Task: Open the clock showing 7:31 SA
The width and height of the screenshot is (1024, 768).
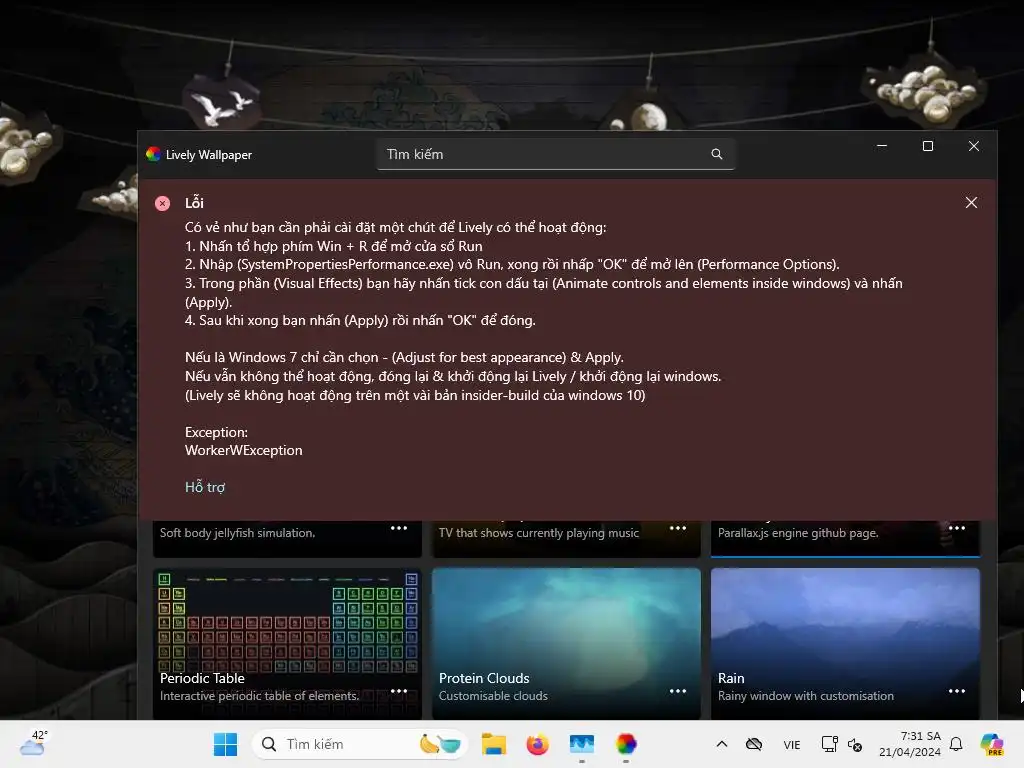Action: 910,744
